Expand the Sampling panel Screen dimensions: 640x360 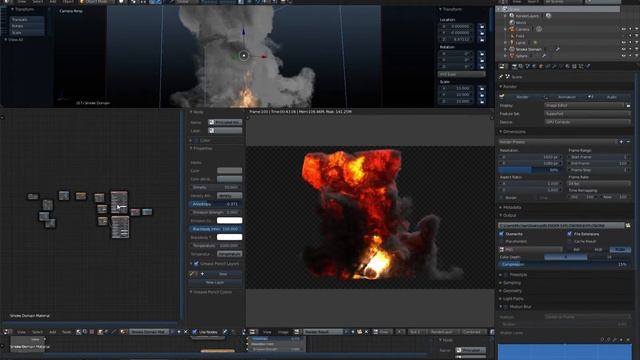[x=511, y=283]
